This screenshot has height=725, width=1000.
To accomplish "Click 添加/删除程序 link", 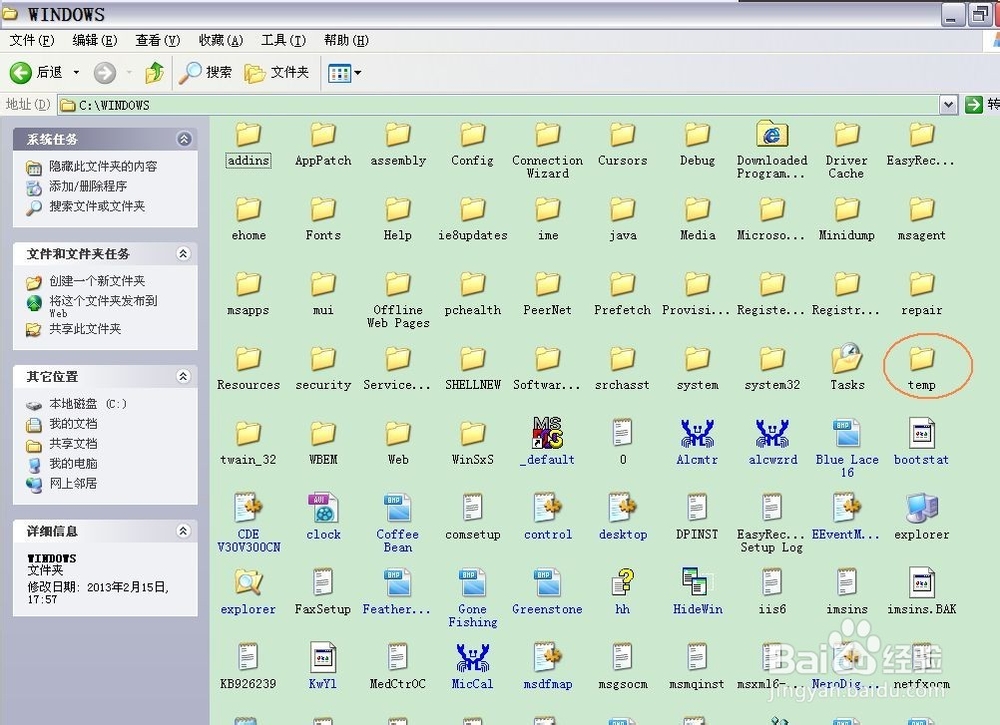I will pyautogui.click(x=88, y=186).
